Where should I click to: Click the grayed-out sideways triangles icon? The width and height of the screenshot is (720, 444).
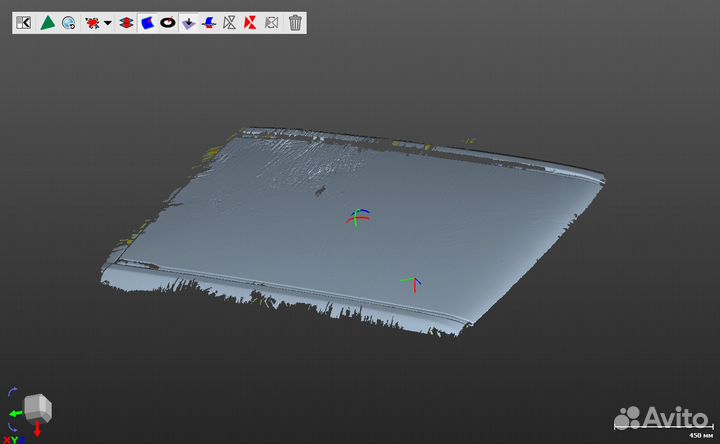point(272,22)
